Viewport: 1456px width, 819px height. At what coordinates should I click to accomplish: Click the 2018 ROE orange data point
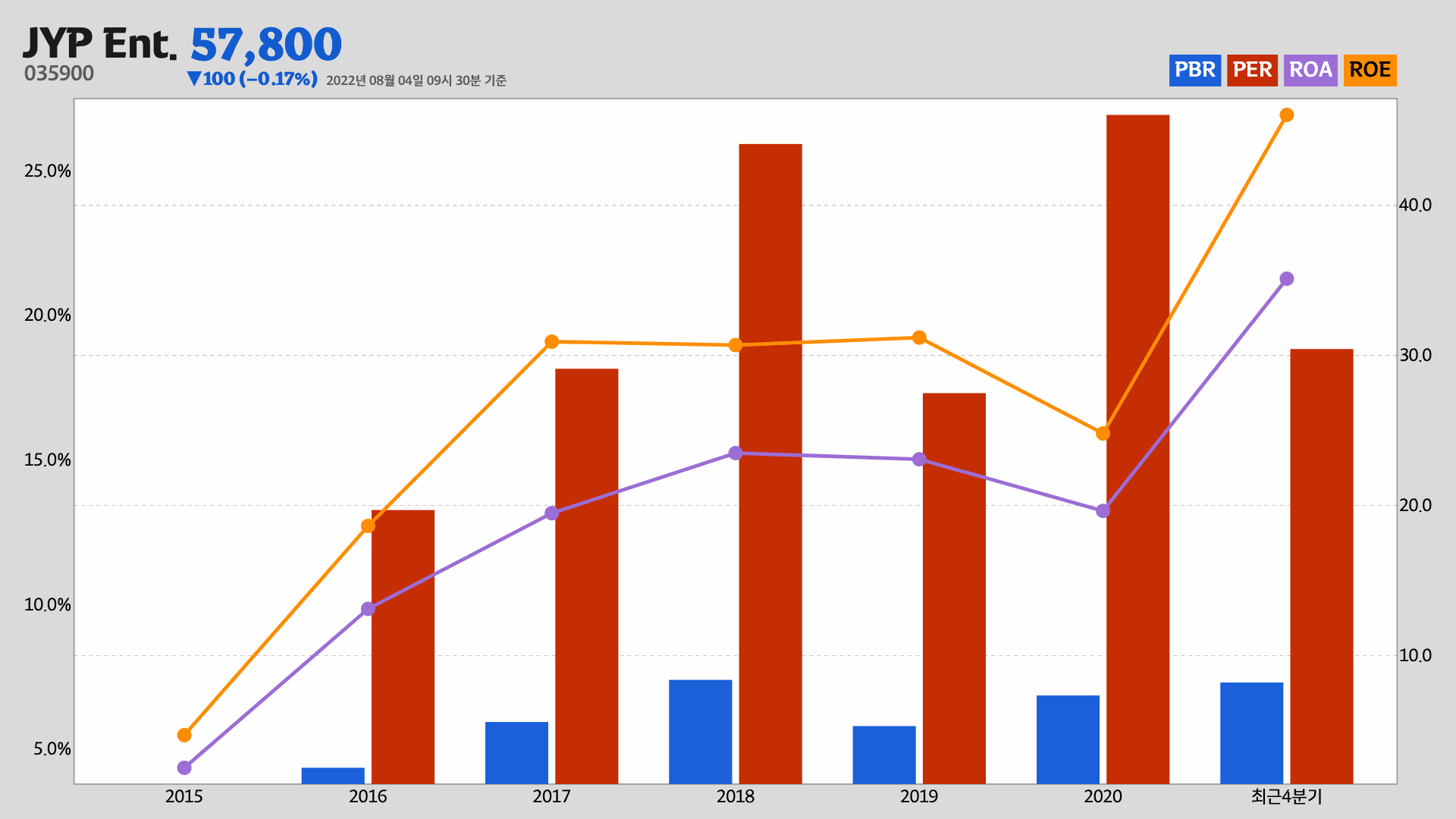pyautogui.click(x=736, y=346)
